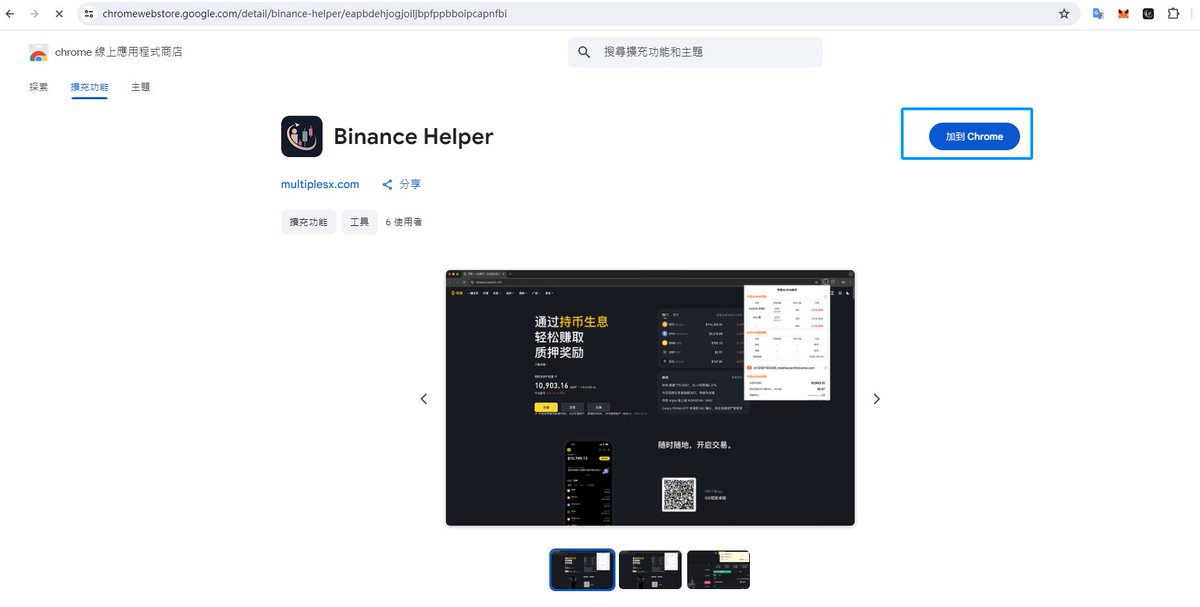Select the 擴充功能 tab
Viewport: 1200px width, 607px height.
tap(89, 87)
